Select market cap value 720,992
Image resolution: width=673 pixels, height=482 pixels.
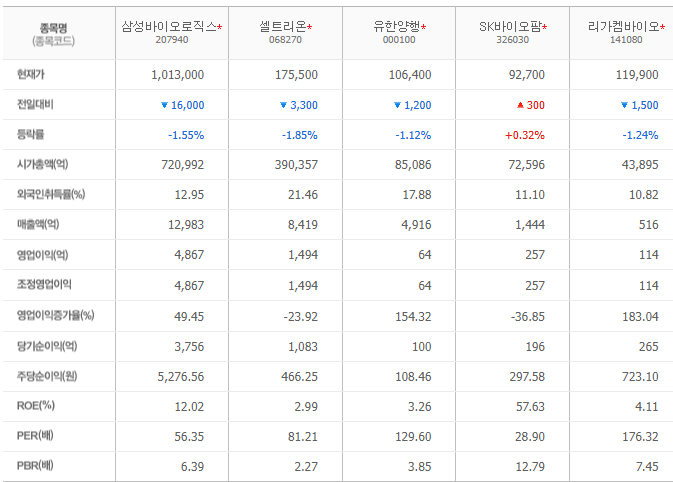183,165
